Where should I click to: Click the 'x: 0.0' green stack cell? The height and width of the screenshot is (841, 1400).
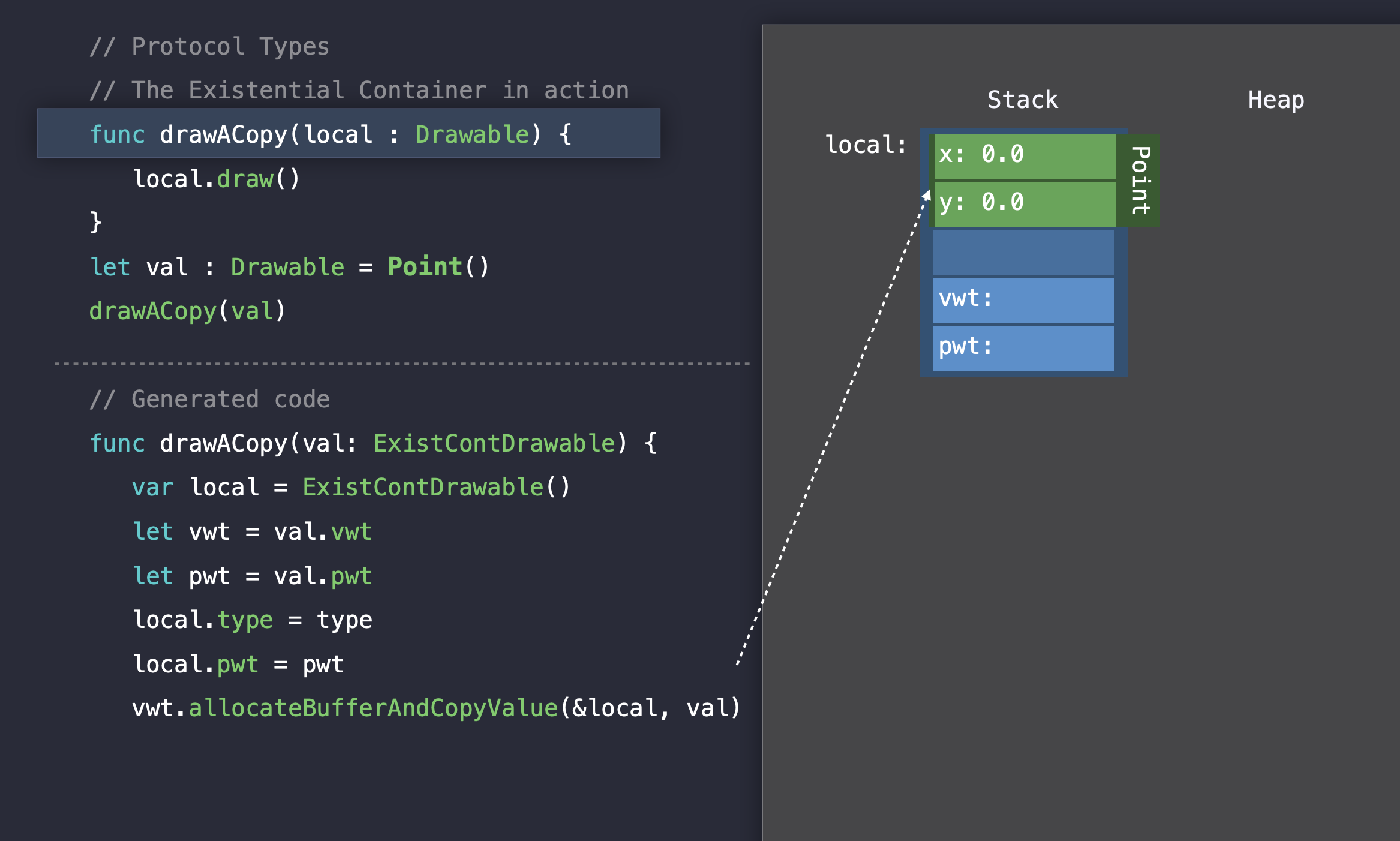[1025, 155]
